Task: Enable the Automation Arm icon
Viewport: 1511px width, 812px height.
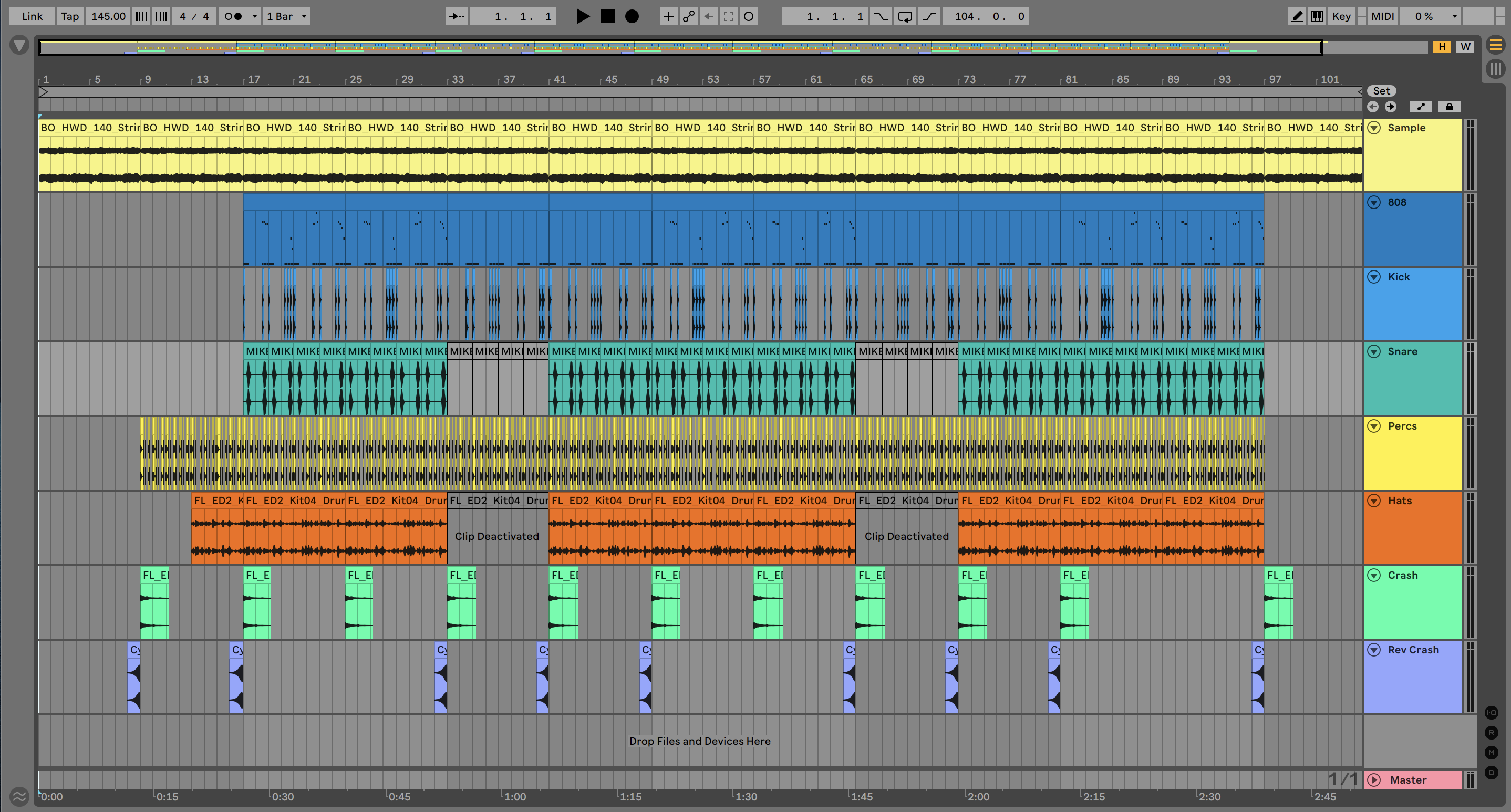Action: [x=688, y=16]
